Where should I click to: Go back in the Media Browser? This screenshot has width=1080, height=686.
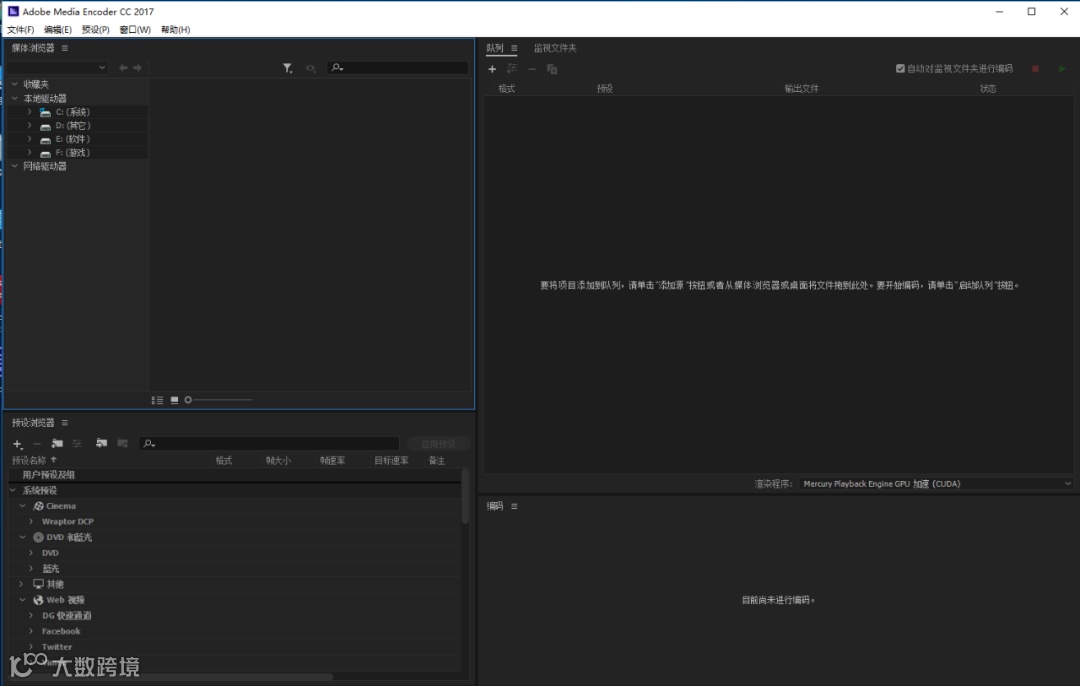click(123, 67)
